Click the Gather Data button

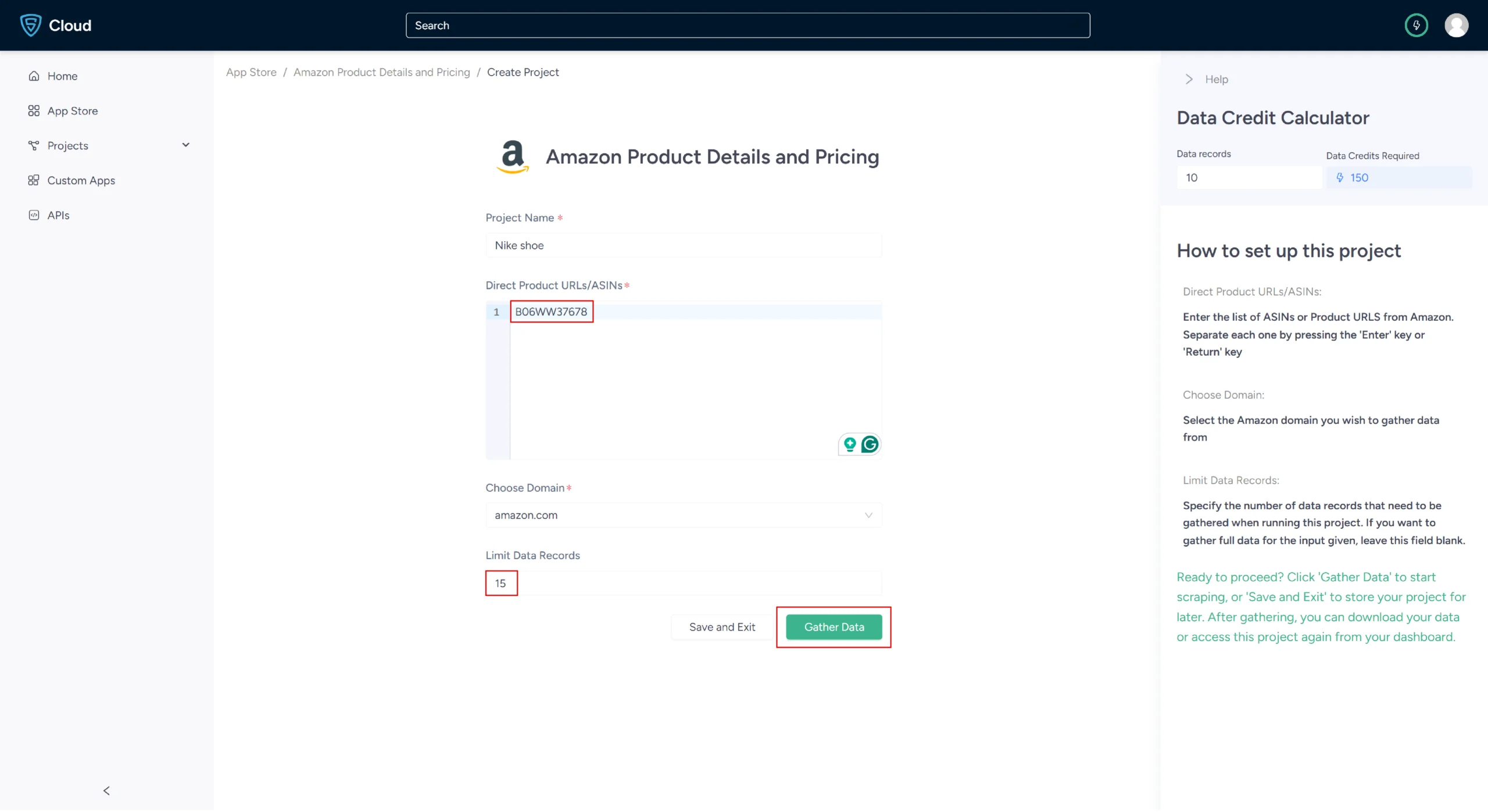point(834,628)
